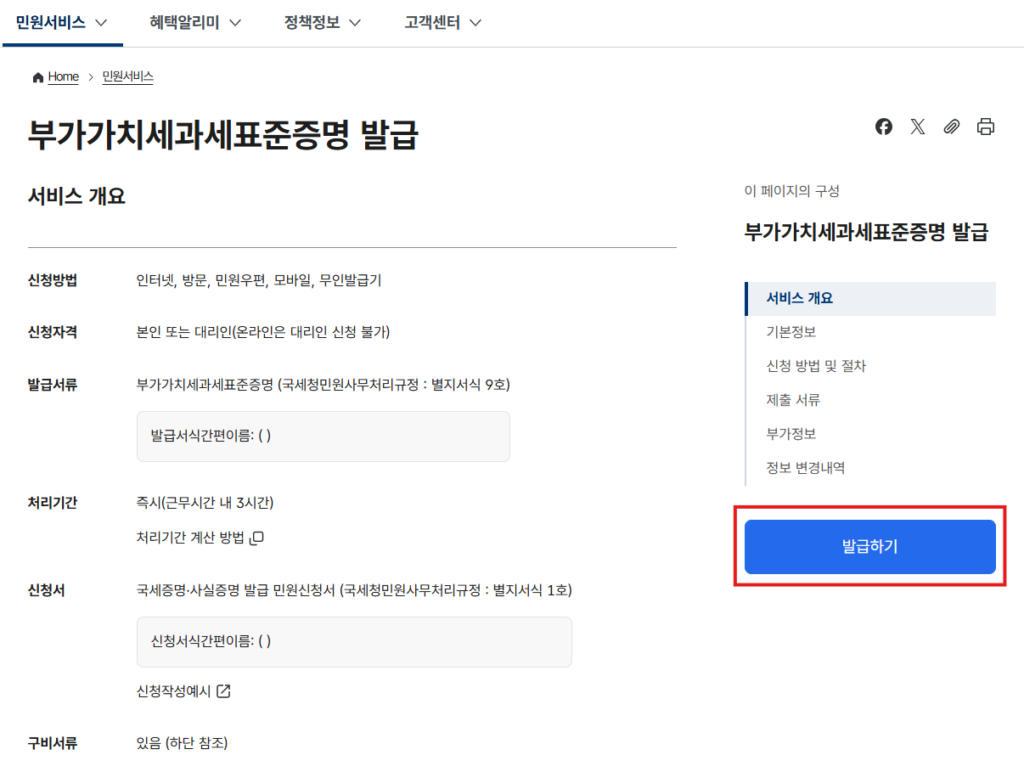This screenshot has width=1024, height=772.
Task: Click the Home house icon in breadcrumb
Action: click(x=38, y=77)
